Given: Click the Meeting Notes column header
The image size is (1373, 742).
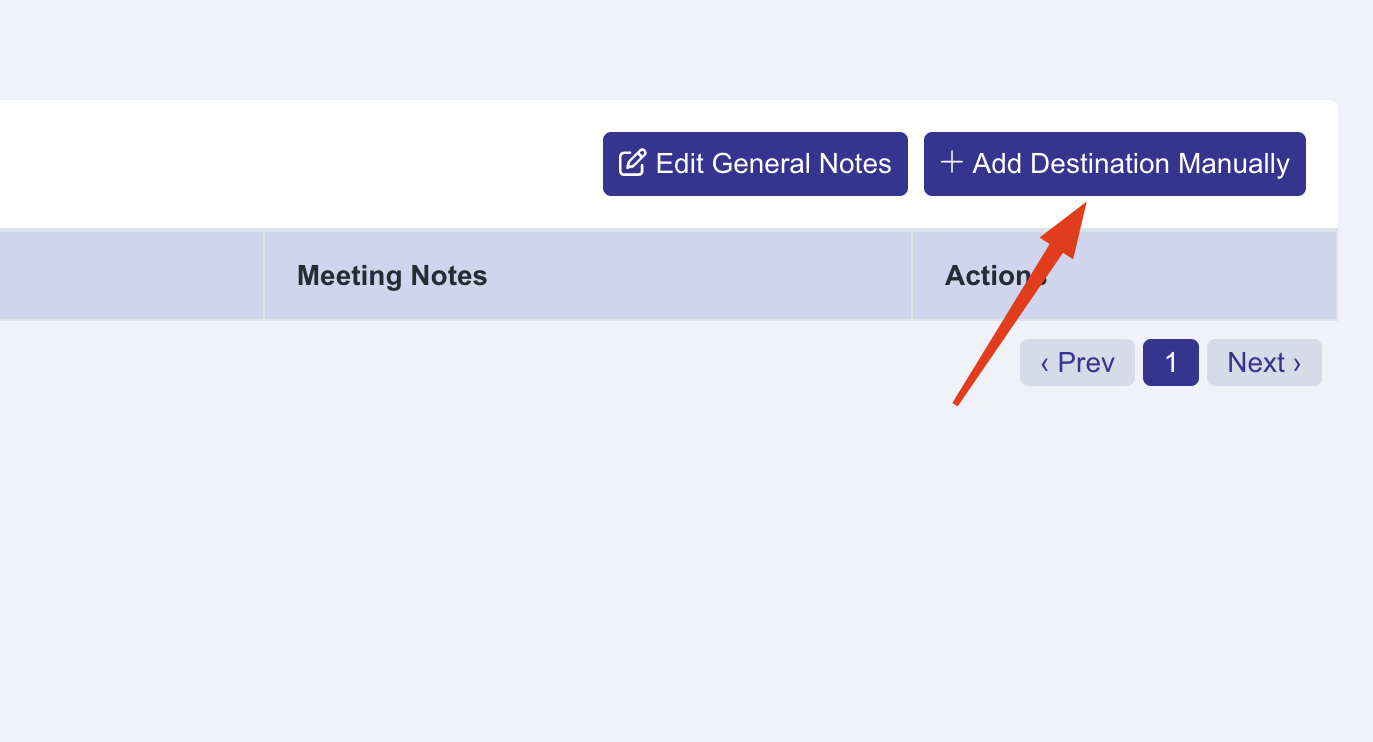Looking at the screenshot, I should [391, 275].
